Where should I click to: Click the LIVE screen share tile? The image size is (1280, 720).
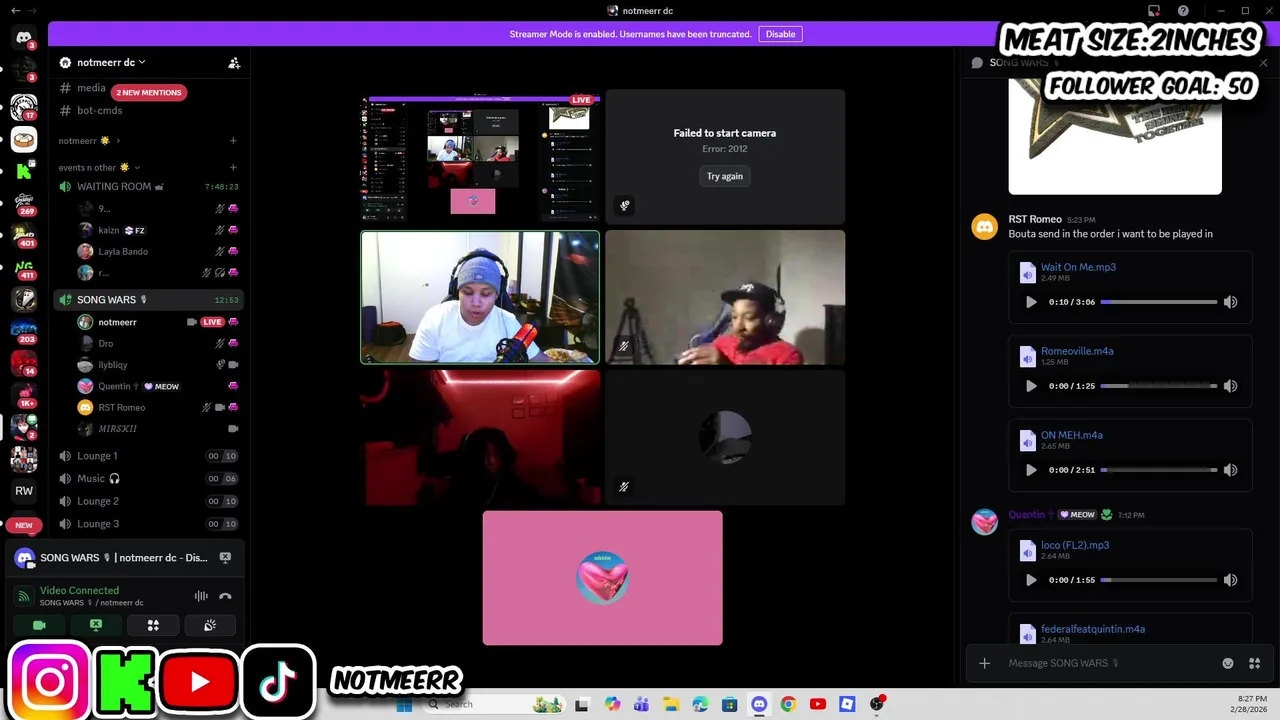(x=480, y=158)
